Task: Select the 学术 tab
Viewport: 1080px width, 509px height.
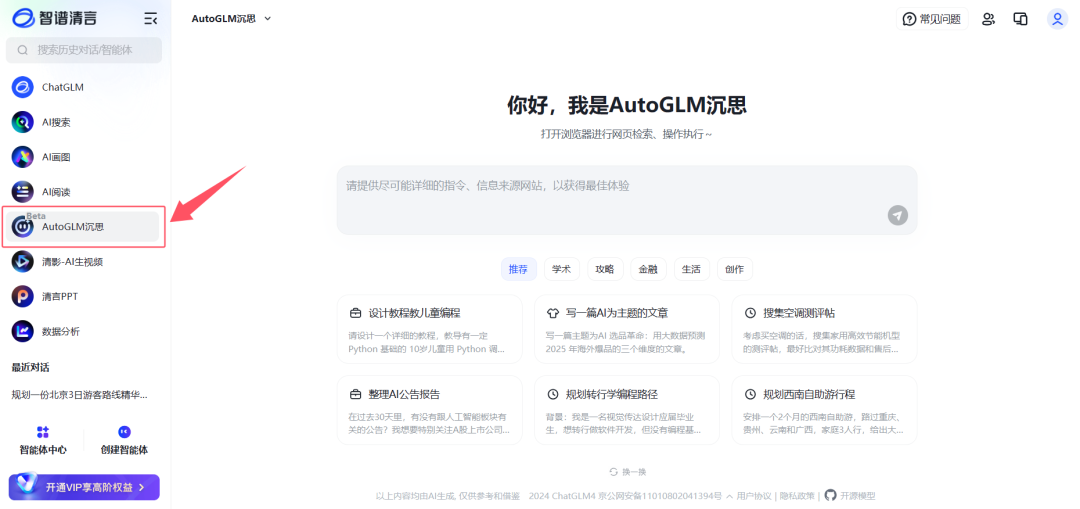Action: coord(562,269)
